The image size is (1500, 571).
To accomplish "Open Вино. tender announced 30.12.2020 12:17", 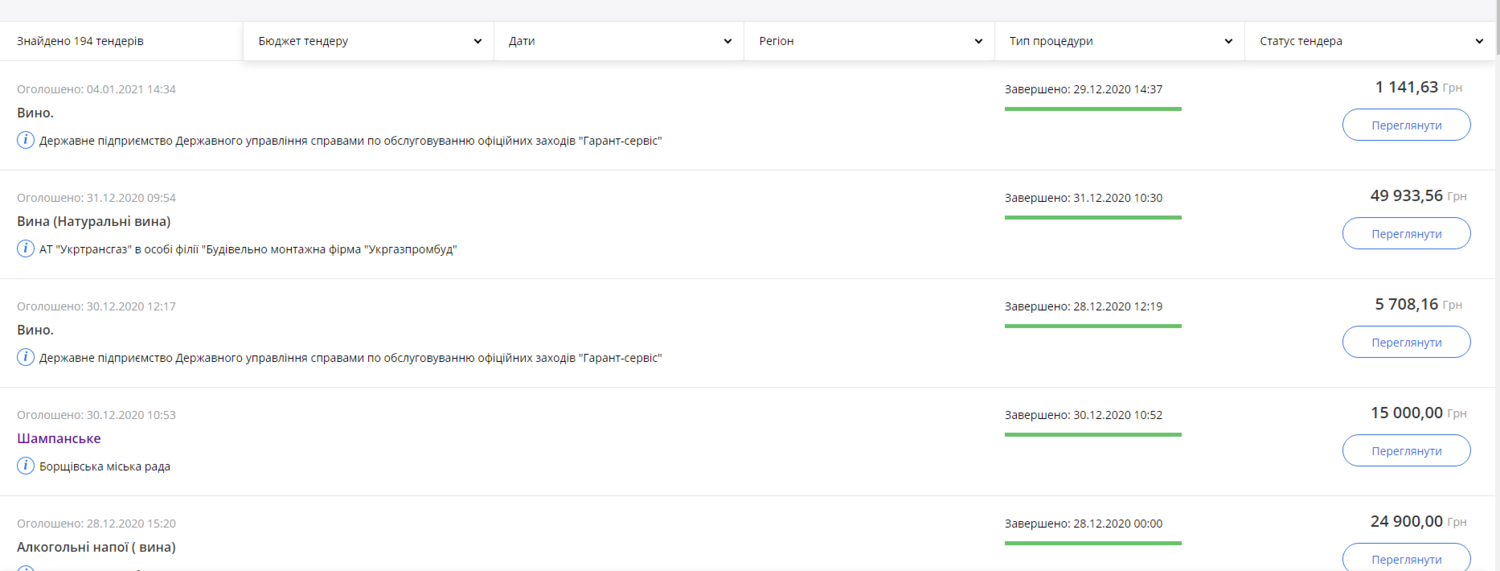I will click(35, 330).
